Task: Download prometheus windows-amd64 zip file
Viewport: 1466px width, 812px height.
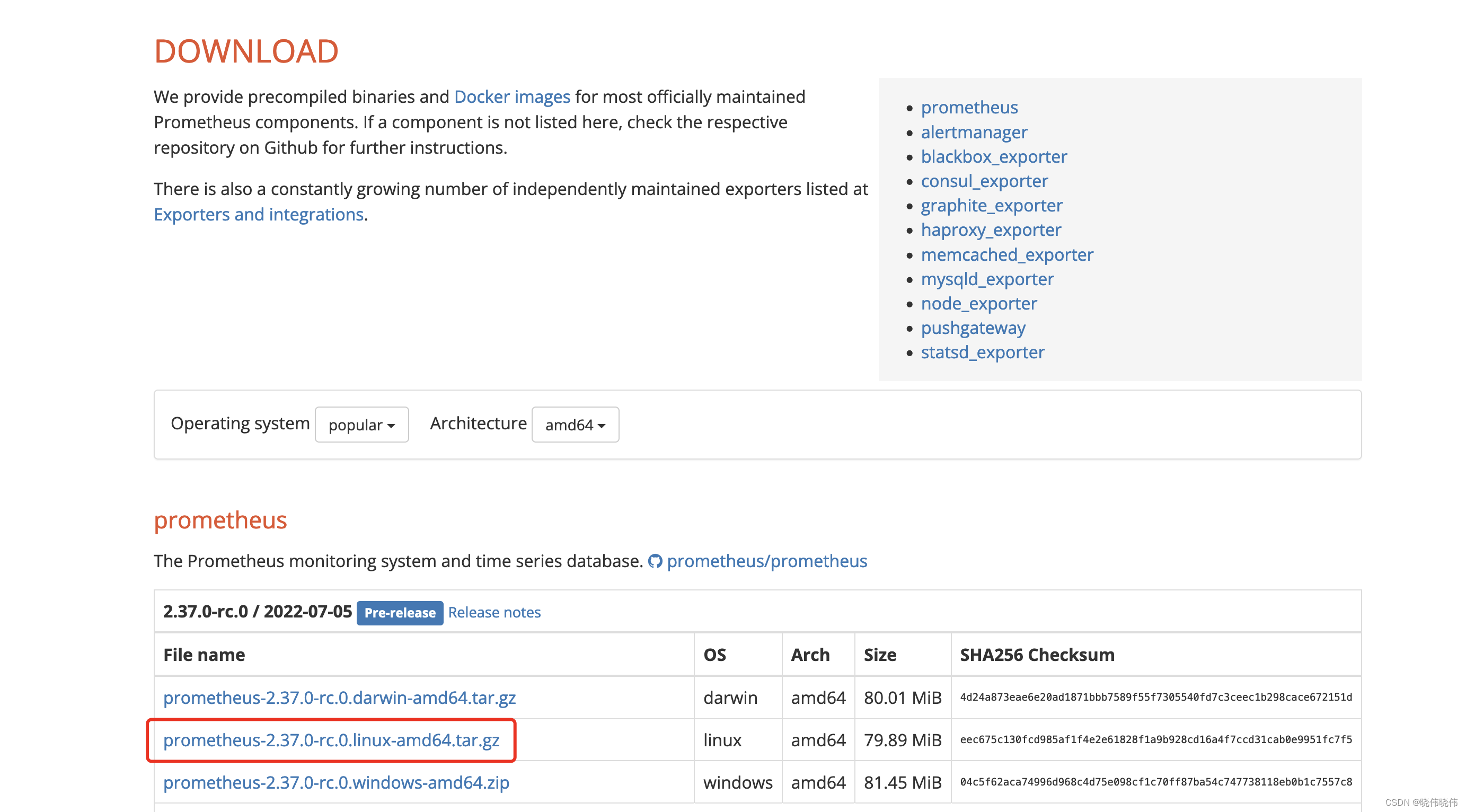Action: 336,782
